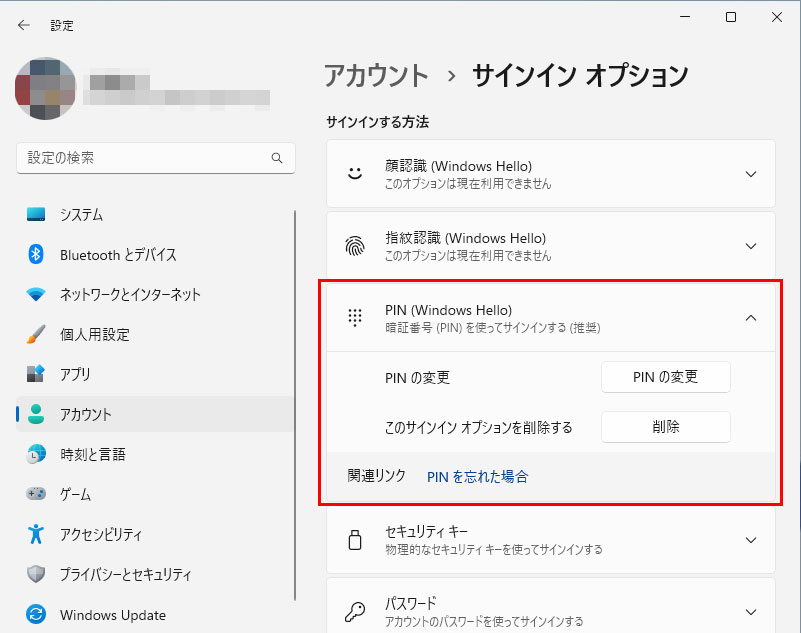Click the user profile avatar
801x633 pixels.
point(45,88)
